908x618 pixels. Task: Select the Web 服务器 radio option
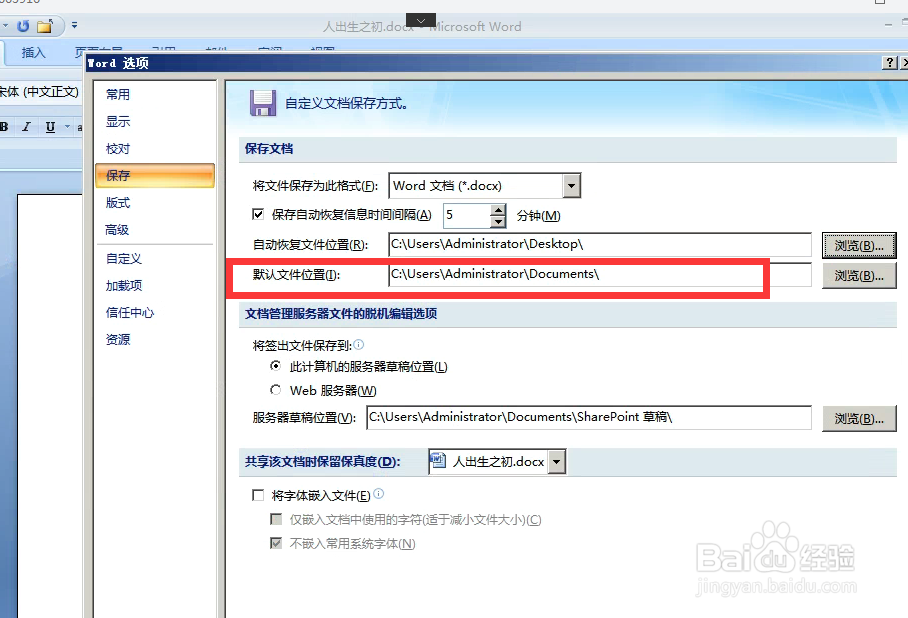(x=276, y=390)
